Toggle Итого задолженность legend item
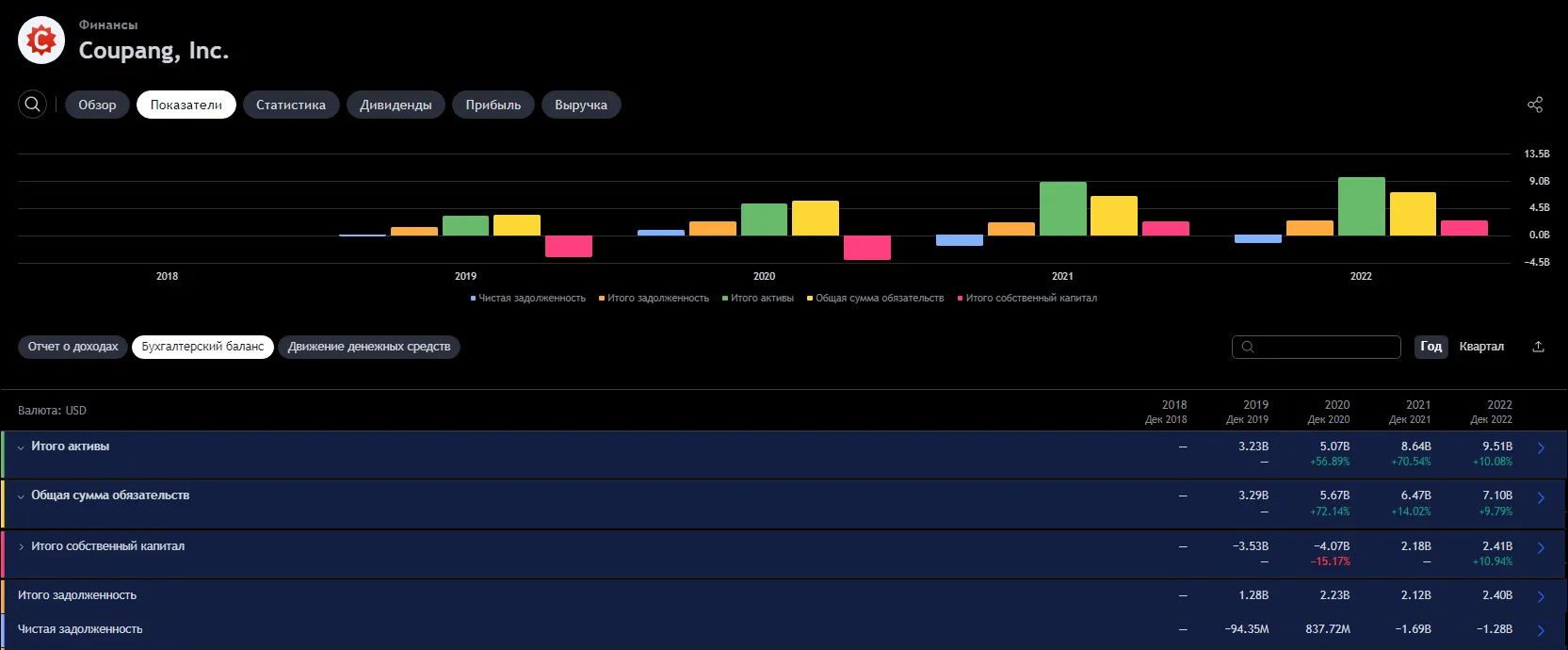 (x=654, y=299)
